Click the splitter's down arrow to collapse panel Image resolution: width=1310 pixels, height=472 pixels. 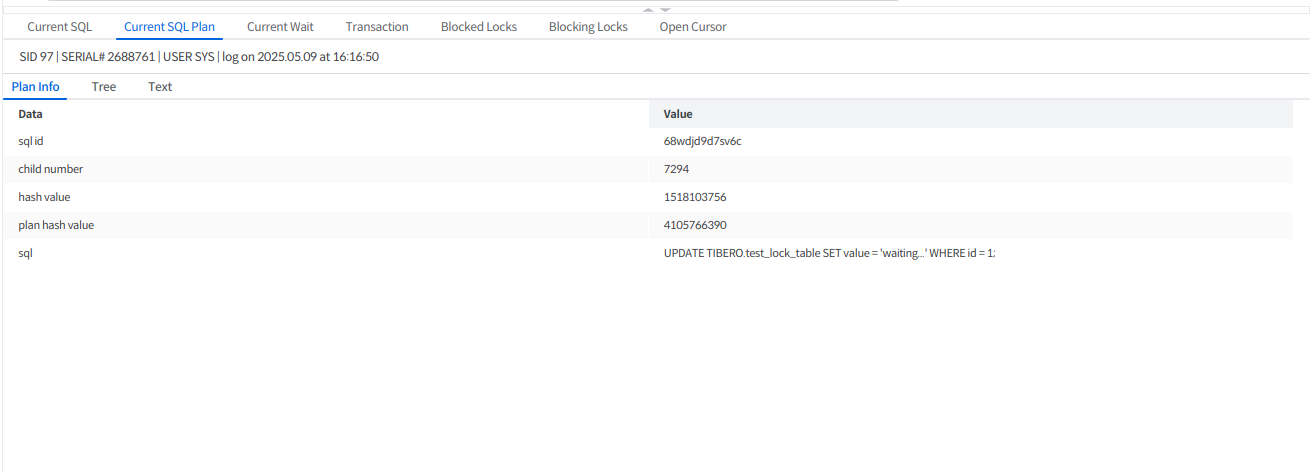click(x=665, y=9)
